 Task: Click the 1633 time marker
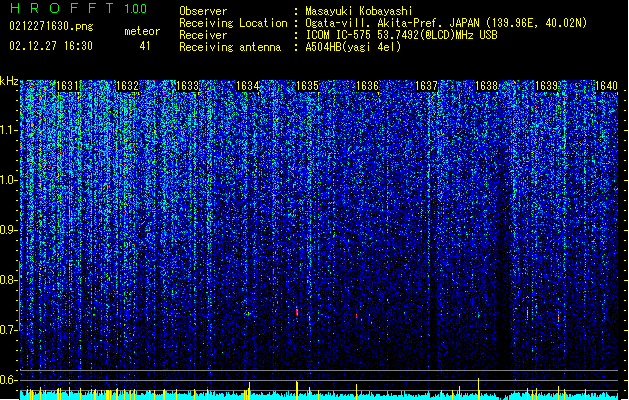[x=187, y=86]
